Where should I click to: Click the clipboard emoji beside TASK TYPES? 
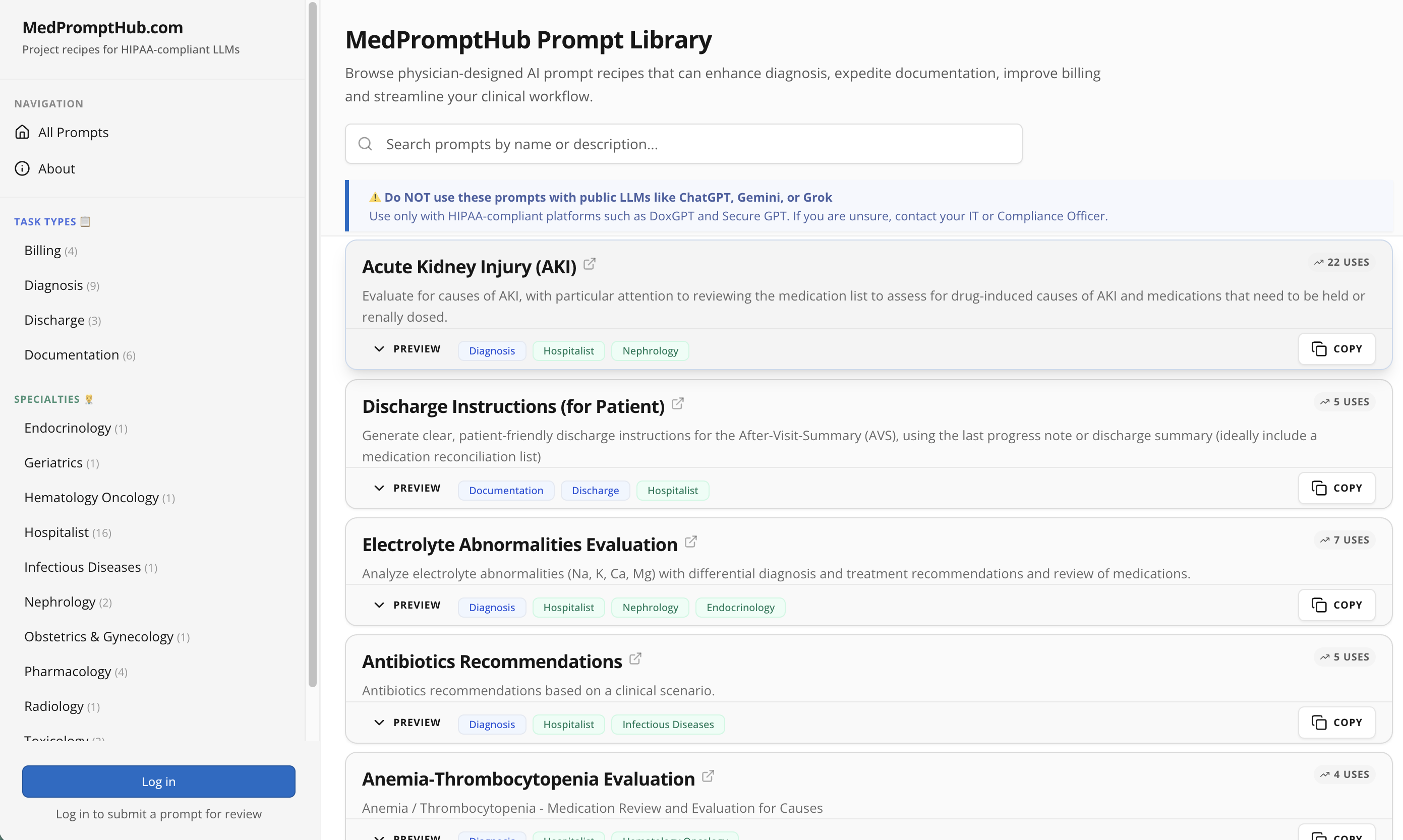[86, 221]
